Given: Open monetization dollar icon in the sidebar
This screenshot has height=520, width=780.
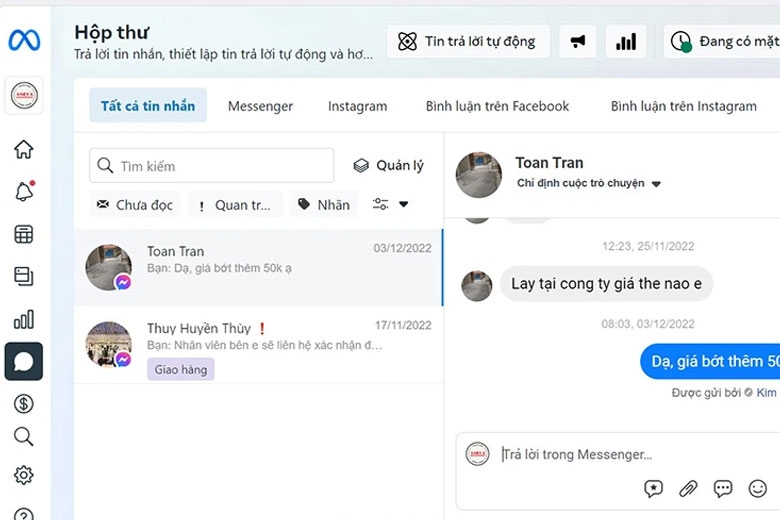Looking at the screenshot, I should 24,404.
